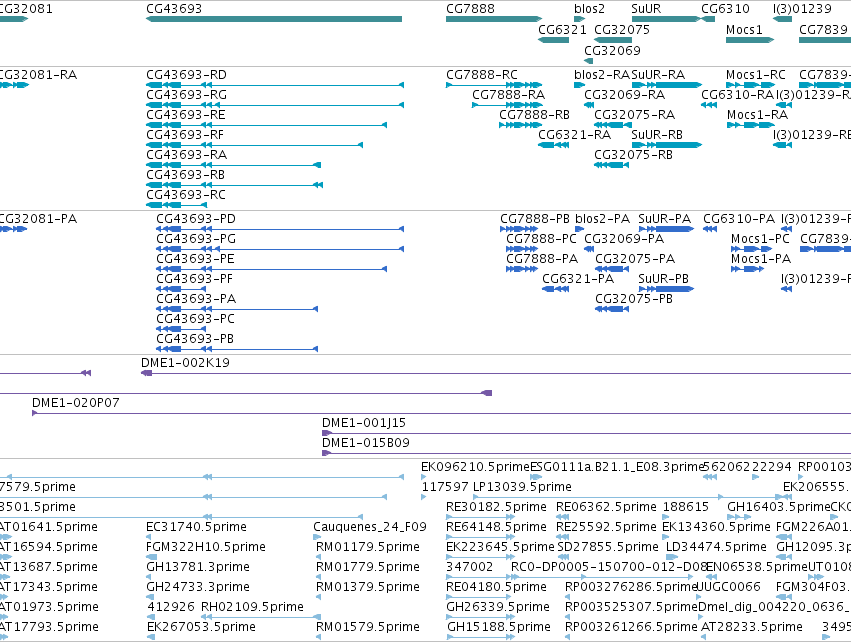This screenshot has width=851, height=642.
Task: Click protein CG7888-PB
Action: point(535,219)
